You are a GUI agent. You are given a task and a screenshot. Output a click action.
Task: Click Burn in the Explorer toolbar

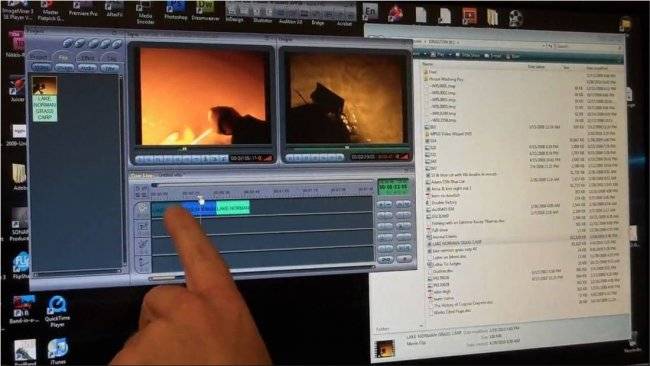coord(514,56)
